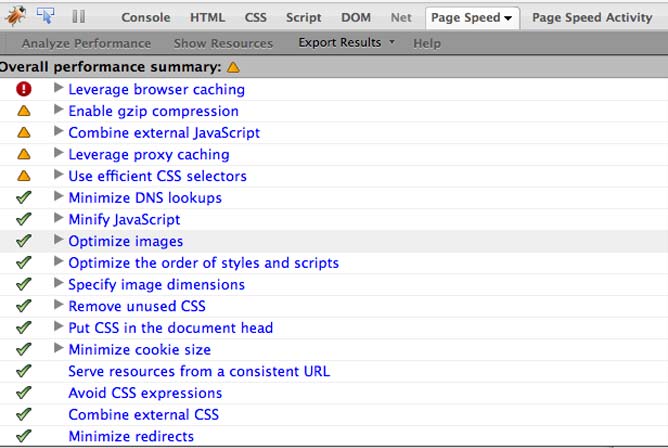Click green checkmark beside Optimize images
Screen dimensions: 668x448
(23, 241)
